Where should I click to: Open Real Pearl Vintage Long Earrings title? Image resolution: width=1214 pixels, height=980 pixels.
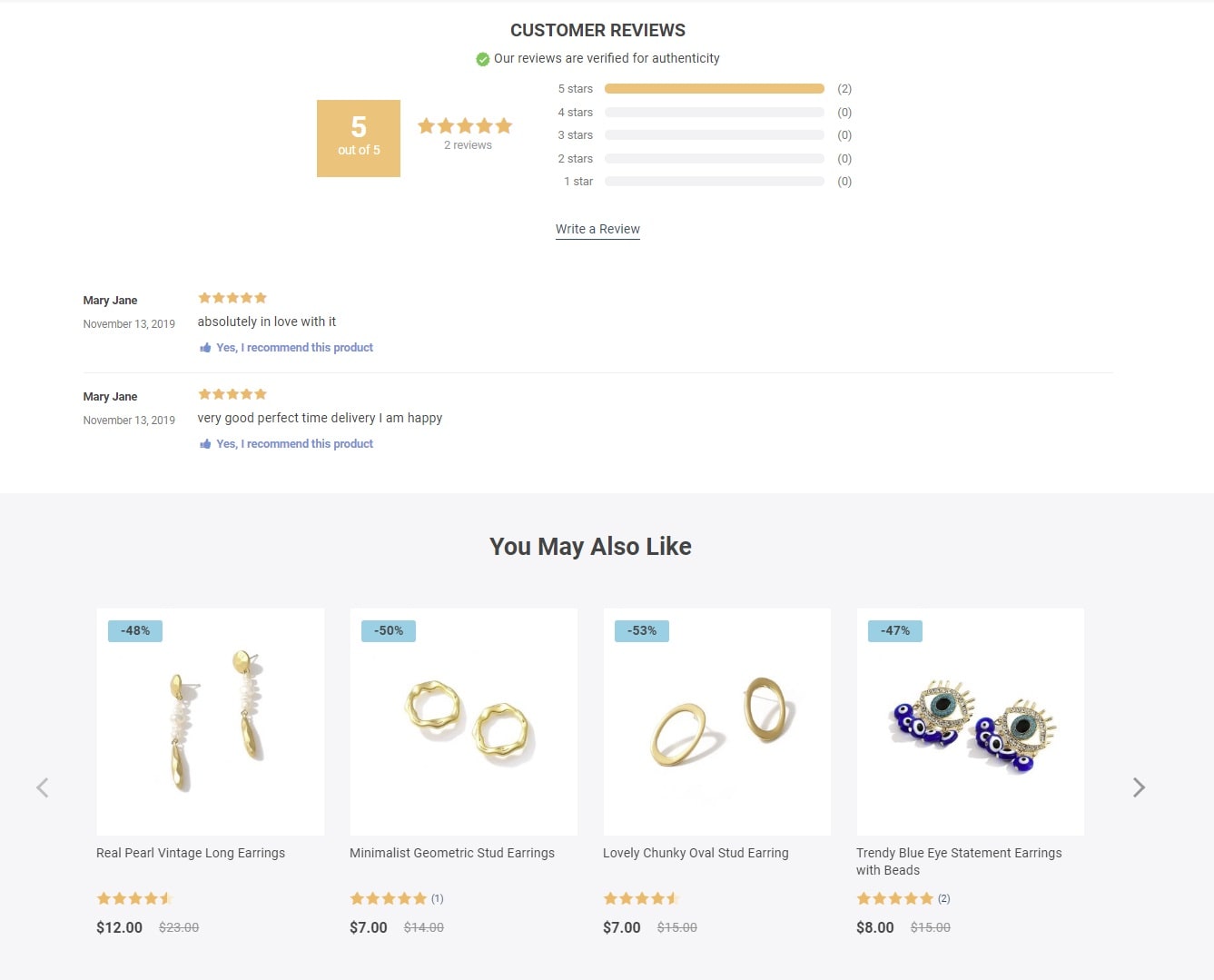191,853
